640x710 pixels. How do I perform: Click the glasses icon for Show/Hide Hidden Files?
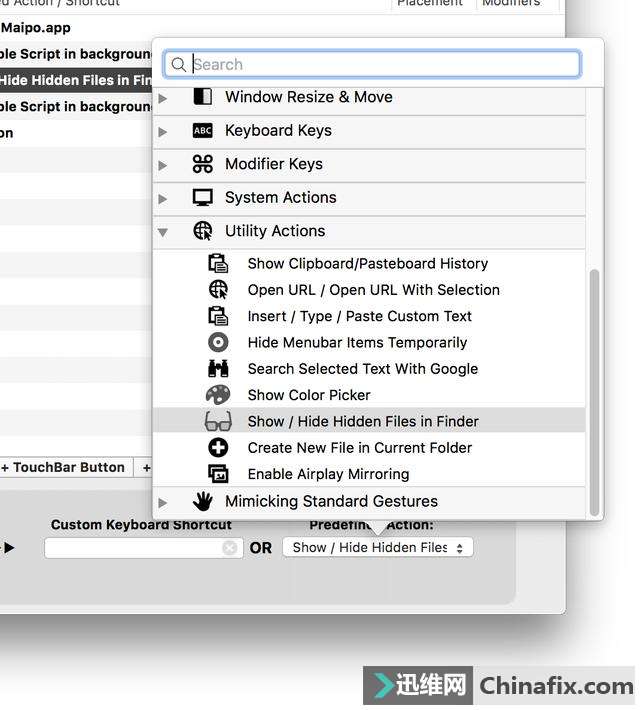tap(218, 421)
